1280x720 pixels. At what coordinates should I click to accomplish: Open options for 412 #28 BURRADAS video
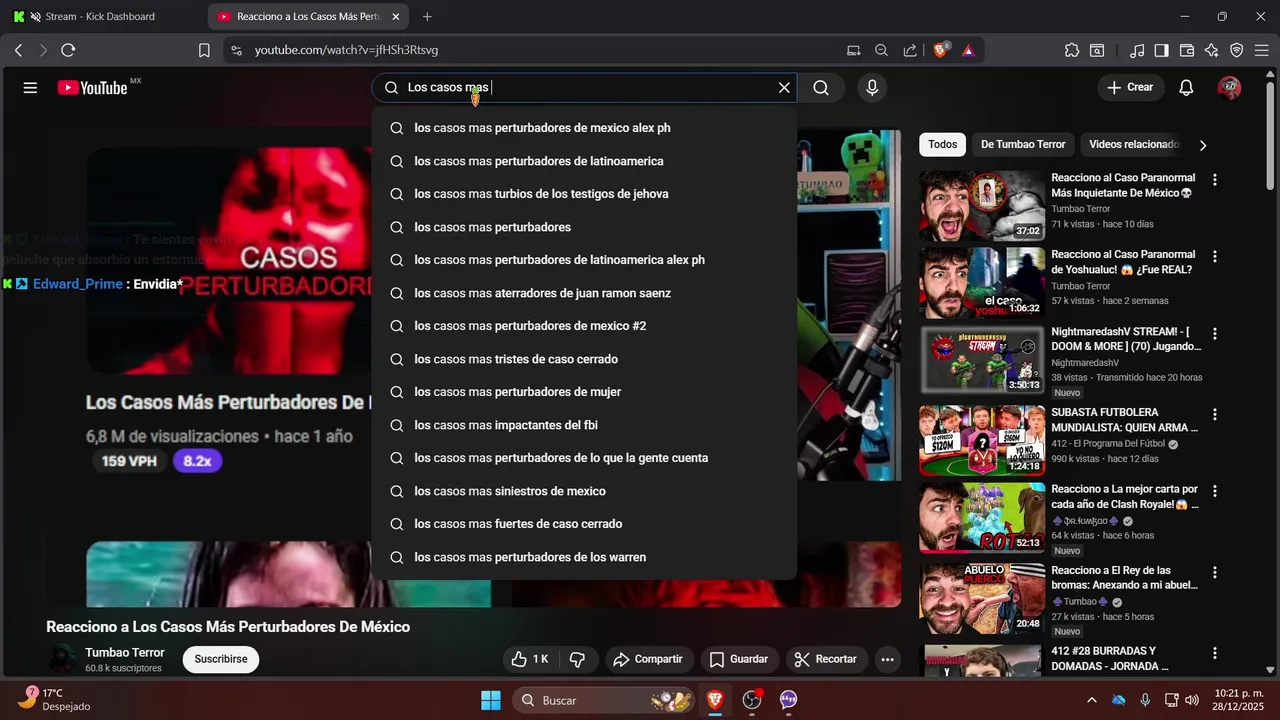click(x=1215, y=653)
